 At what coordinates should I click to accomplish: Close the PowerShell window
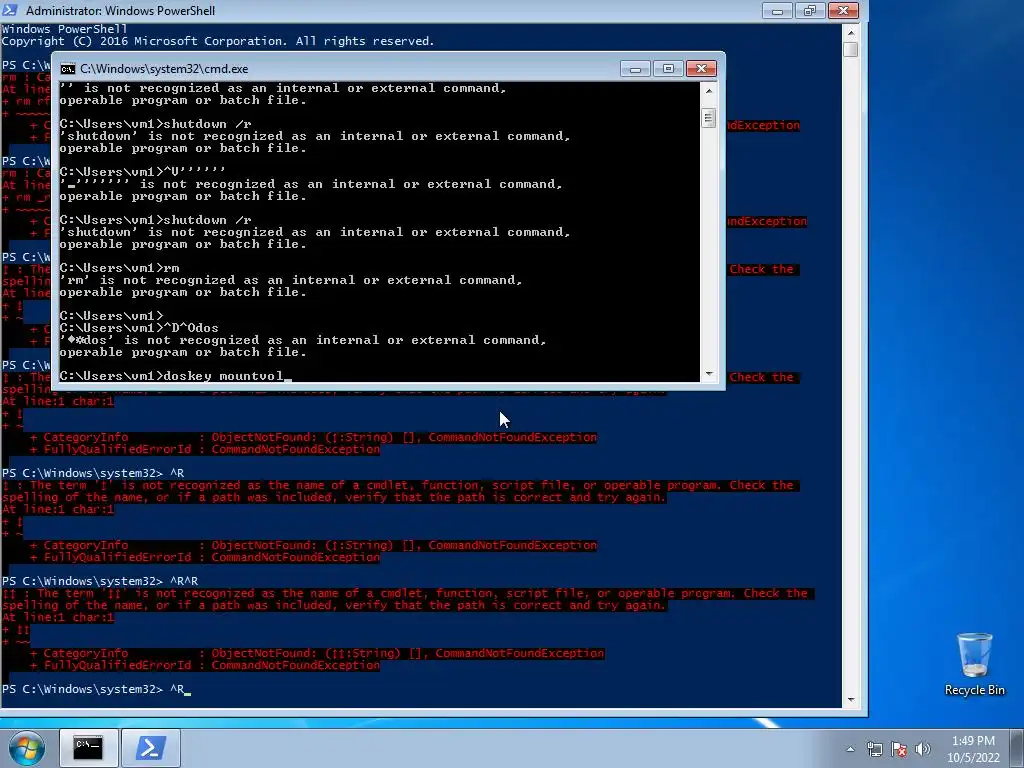tap(843, 10)
